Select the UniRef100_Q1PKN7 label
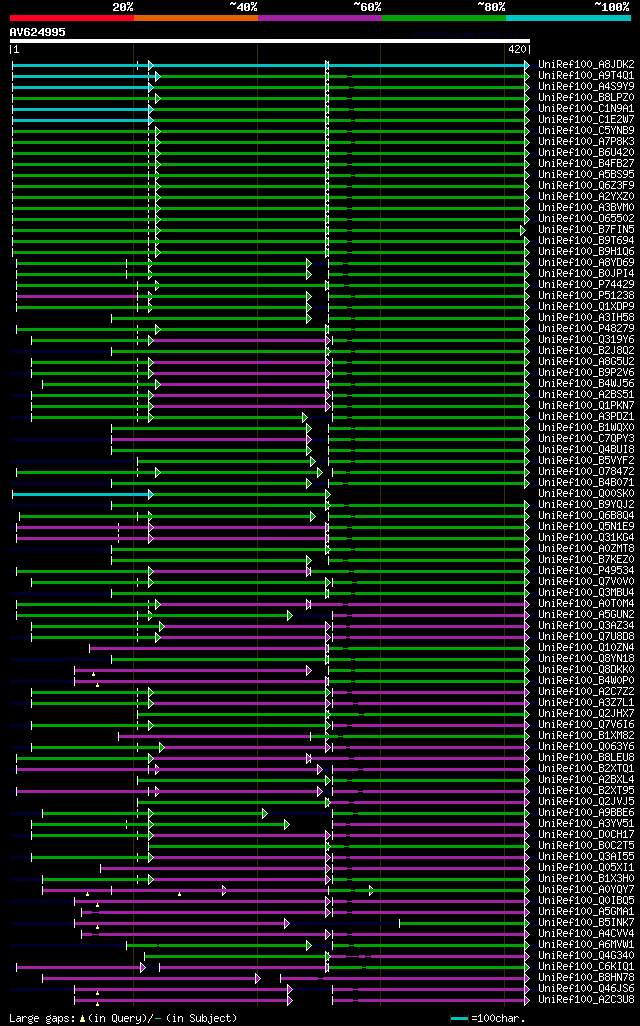The width and height of the screenshot is (640, 1026). click(586, 406)
